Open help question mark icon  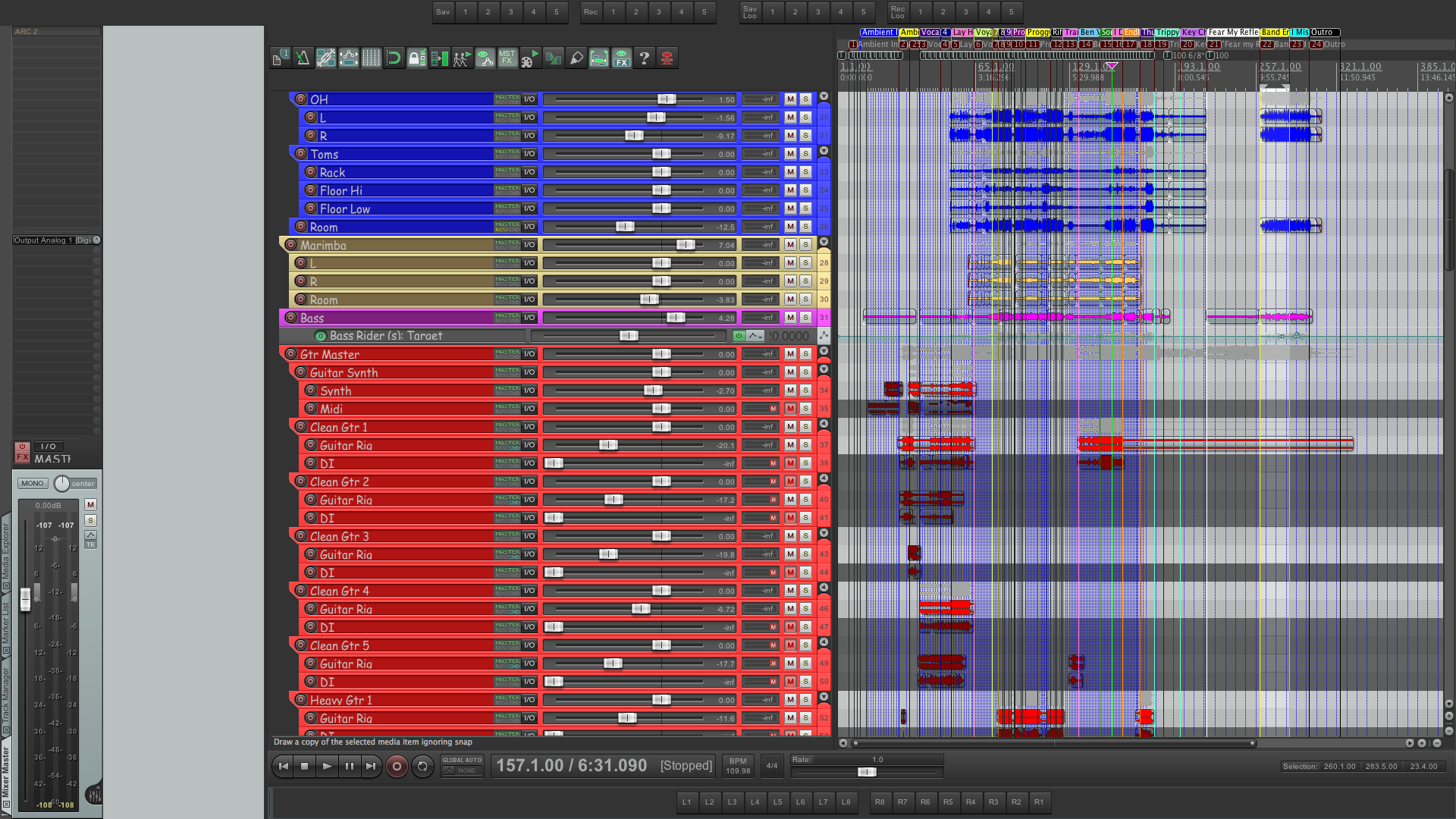[644, 58]
